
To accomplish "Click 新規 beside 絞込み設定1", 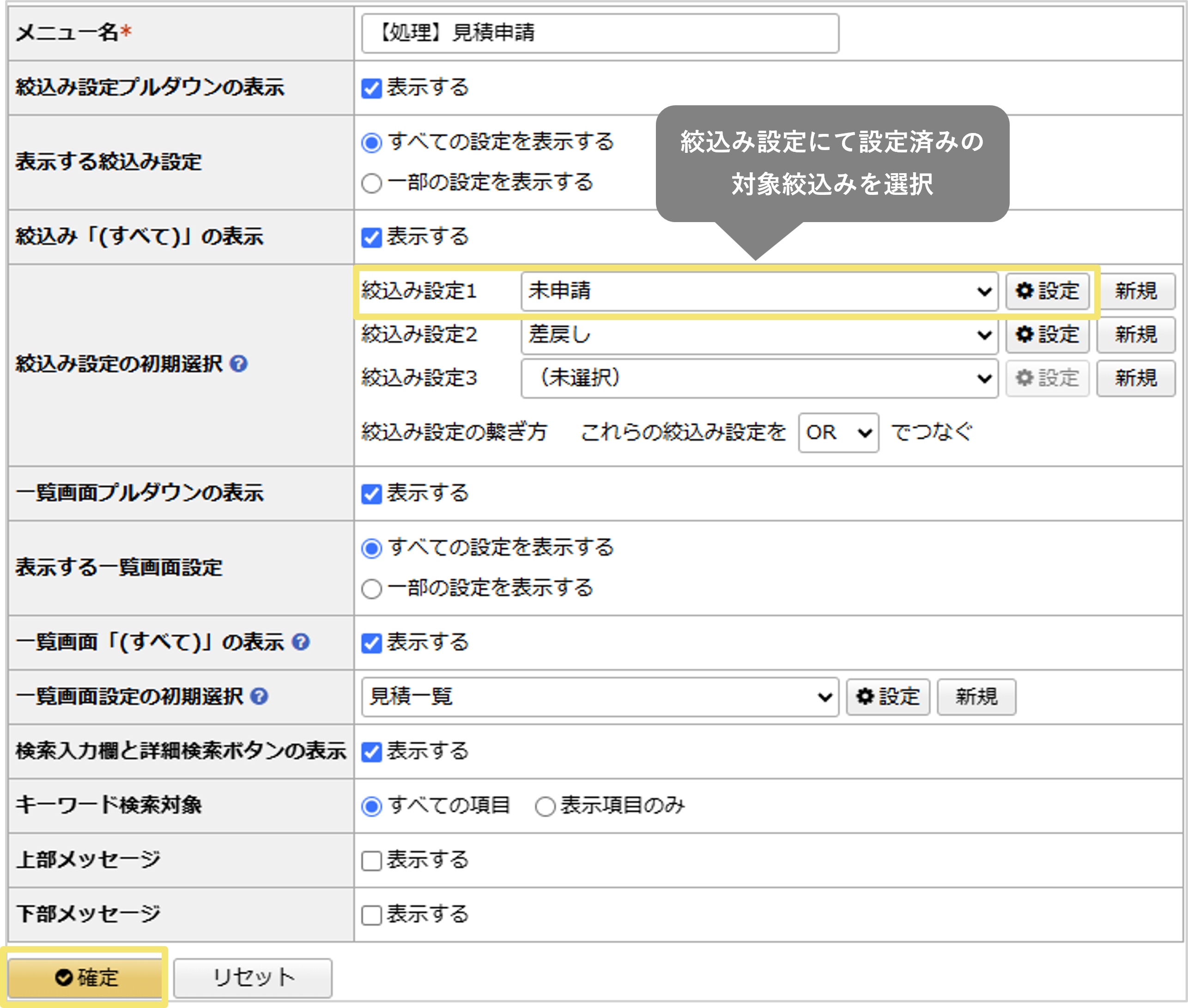I will [1136, 291].
